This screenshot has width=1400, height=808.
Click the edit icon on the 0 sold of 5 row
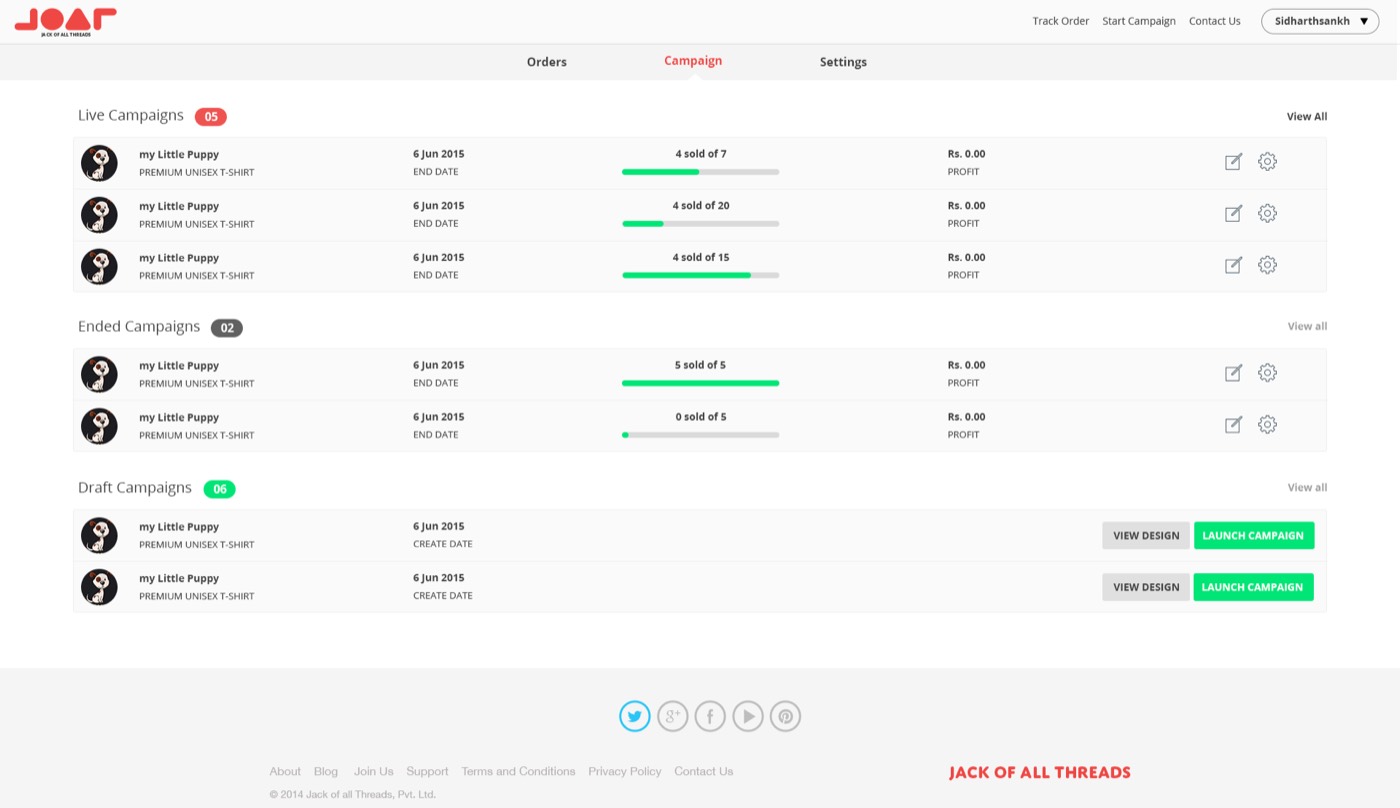pos(1233,426)
